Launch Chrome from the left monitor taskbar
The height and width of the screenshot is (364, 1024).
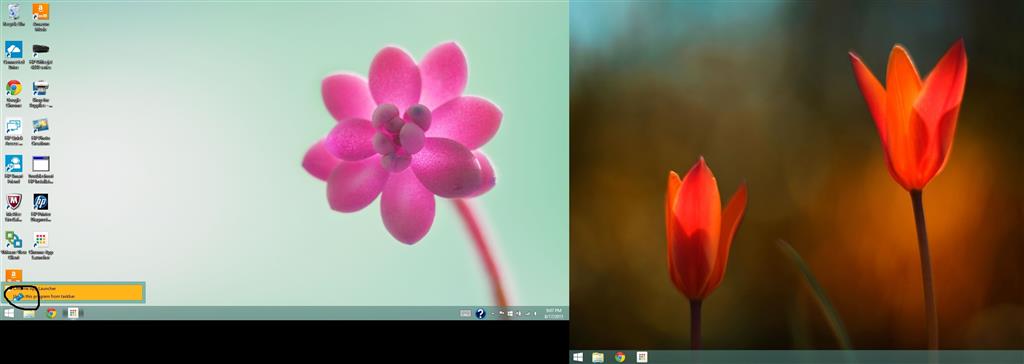(52, 313)
